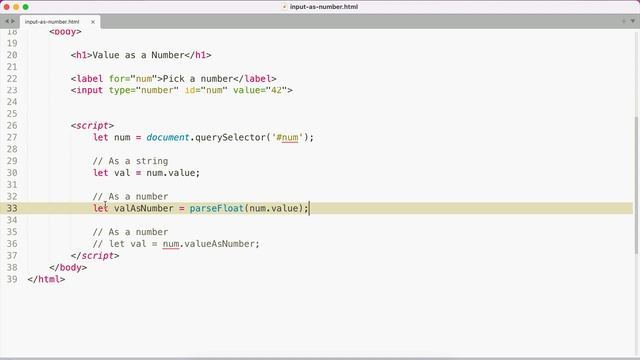Click the value="42" attribute

coord(260,90)
